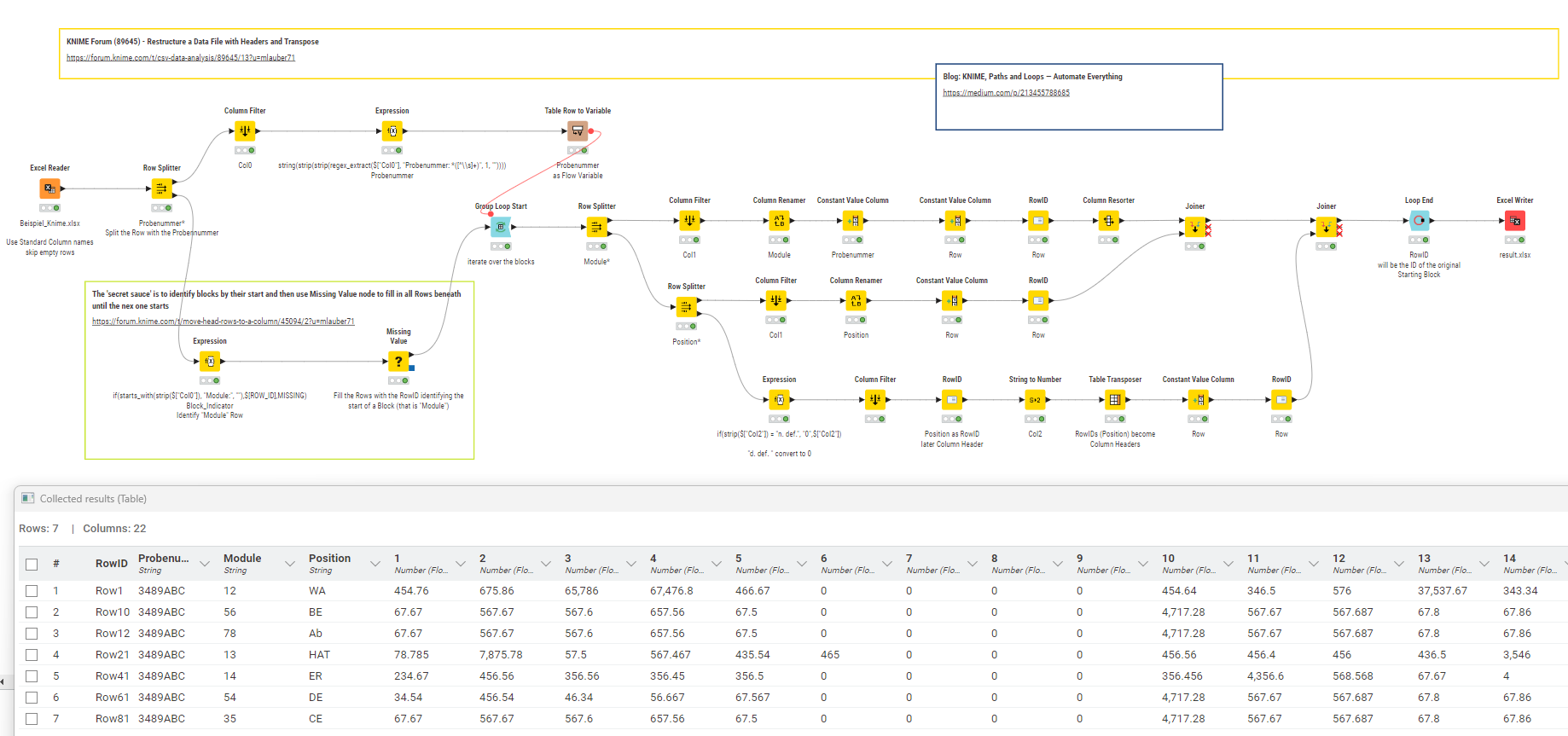Select the Excel Reader node icon

pos(49,188)
